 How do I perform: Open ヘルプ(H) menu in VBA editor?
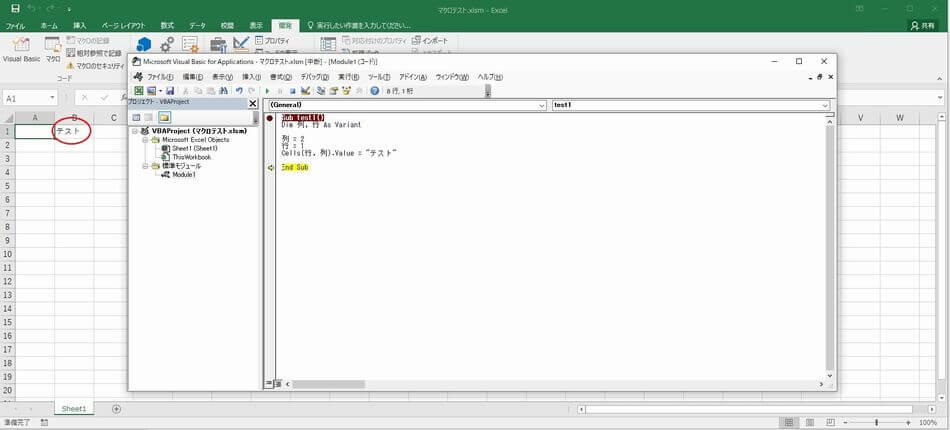(x=490, y=78)
